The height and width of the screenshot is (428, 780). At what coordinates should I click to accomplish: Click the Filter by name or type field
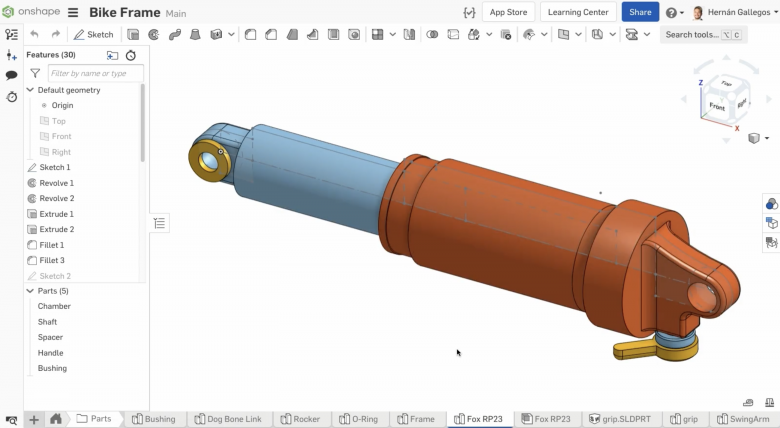tap(96, 73)
